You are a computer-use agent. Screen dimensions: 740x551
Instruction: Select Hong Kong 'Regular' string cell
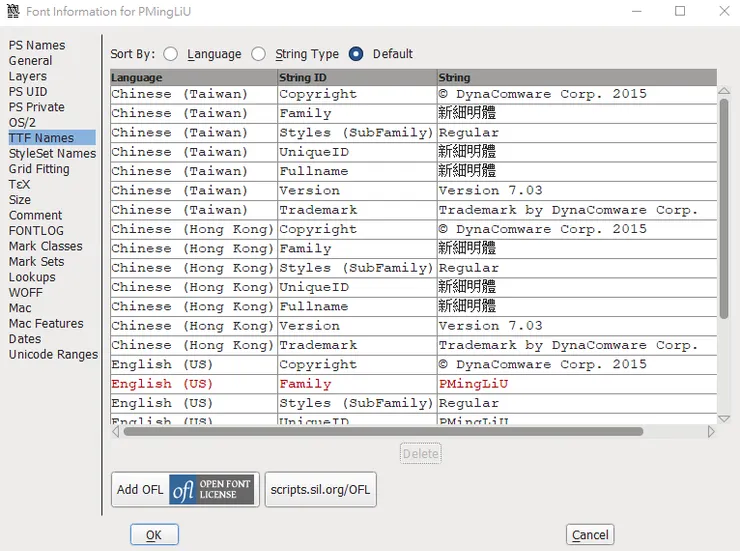pos(577,268)
